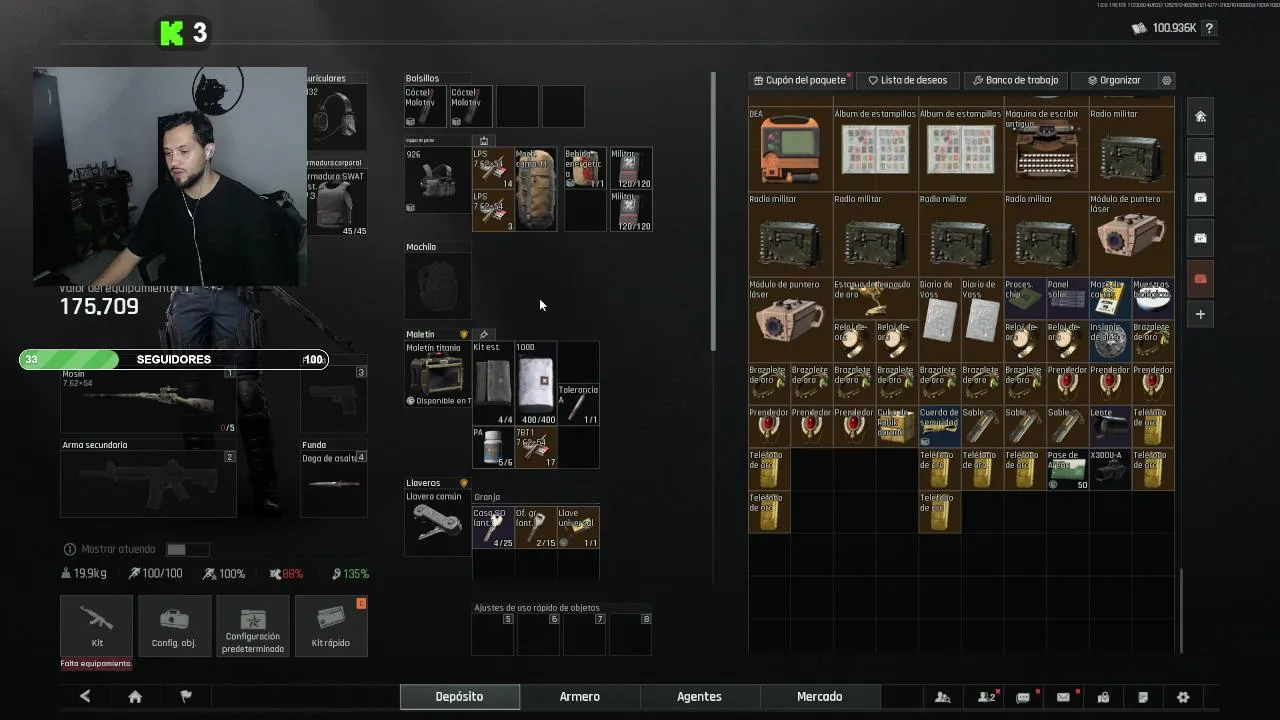Select the third storage box in sidebar
1280x720 pixels.
[x=1201, y=238]
